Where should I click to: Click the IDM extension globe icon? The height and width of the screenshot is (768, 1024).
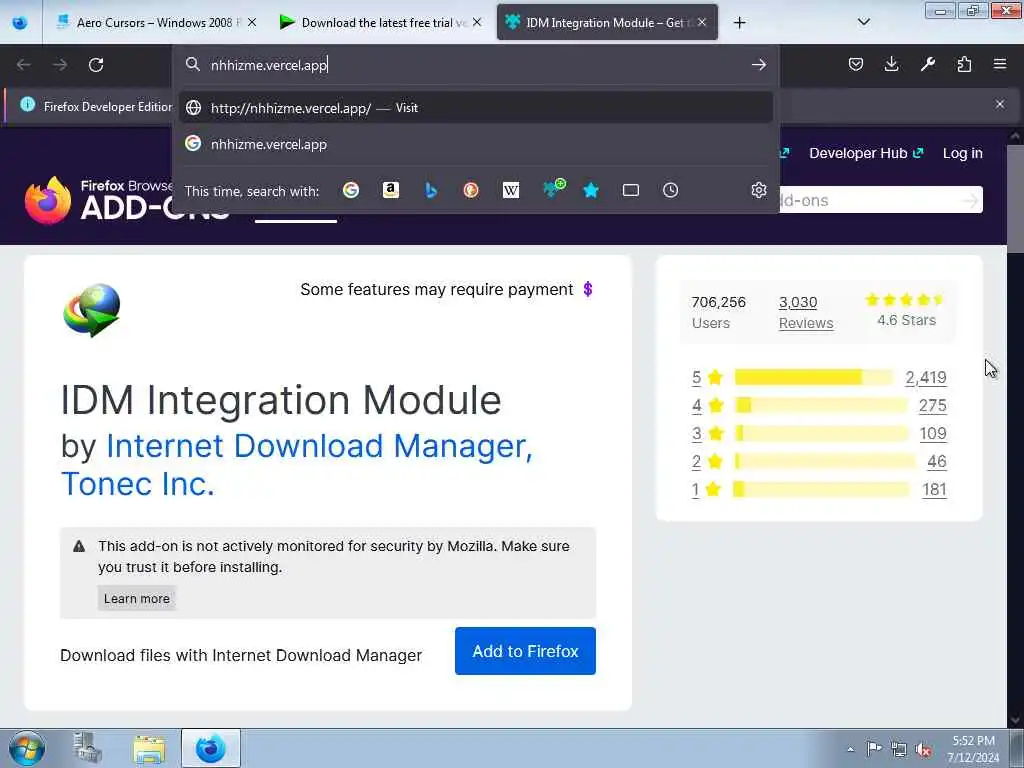point(91,310)
